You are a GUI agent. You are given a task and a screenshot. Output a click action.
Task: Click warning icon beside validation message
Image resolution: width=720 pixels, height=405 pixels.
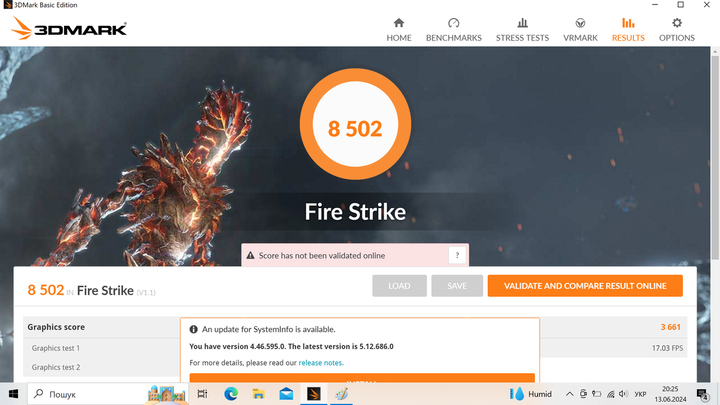tap(250, 255)
